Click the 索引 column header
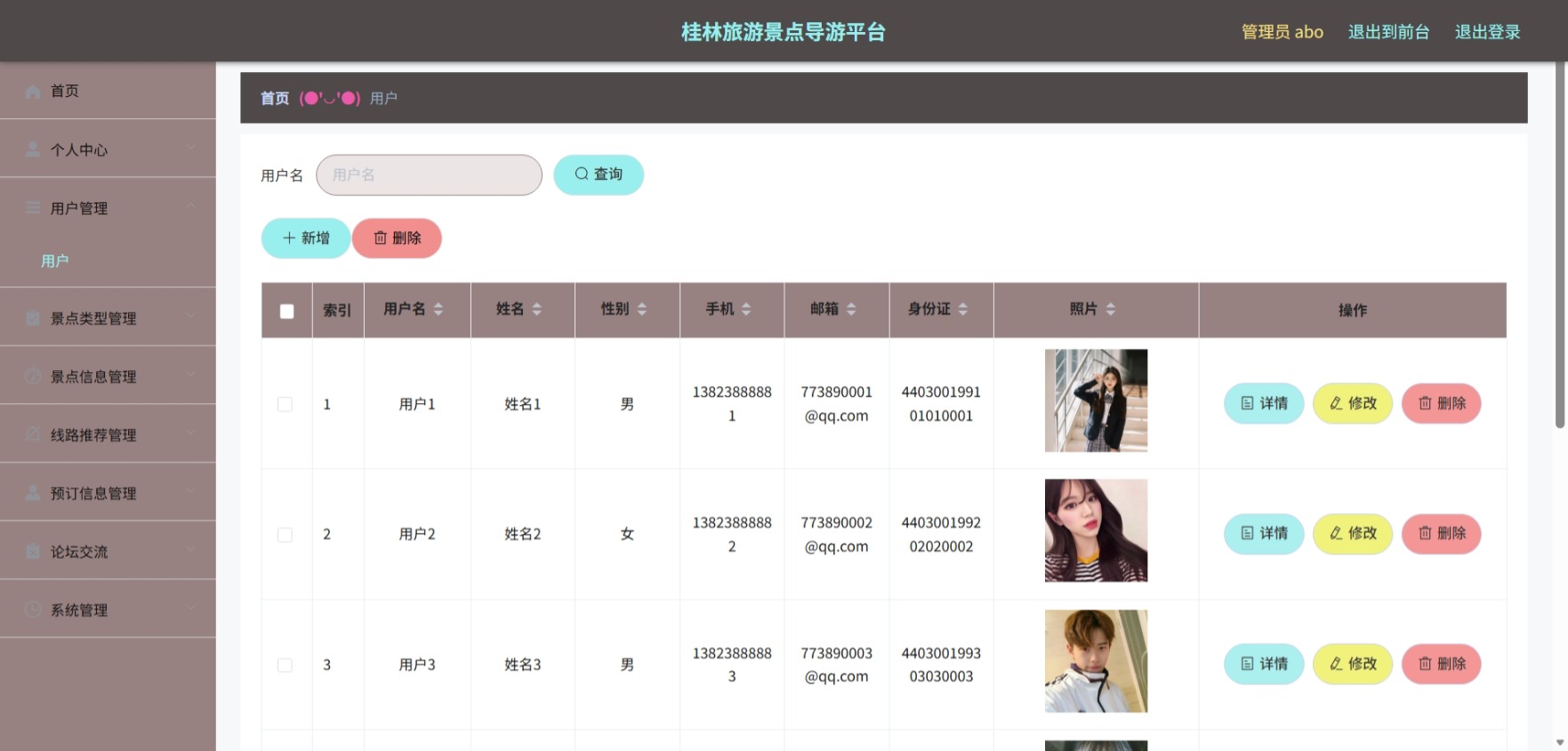 (x=337, y=311)
